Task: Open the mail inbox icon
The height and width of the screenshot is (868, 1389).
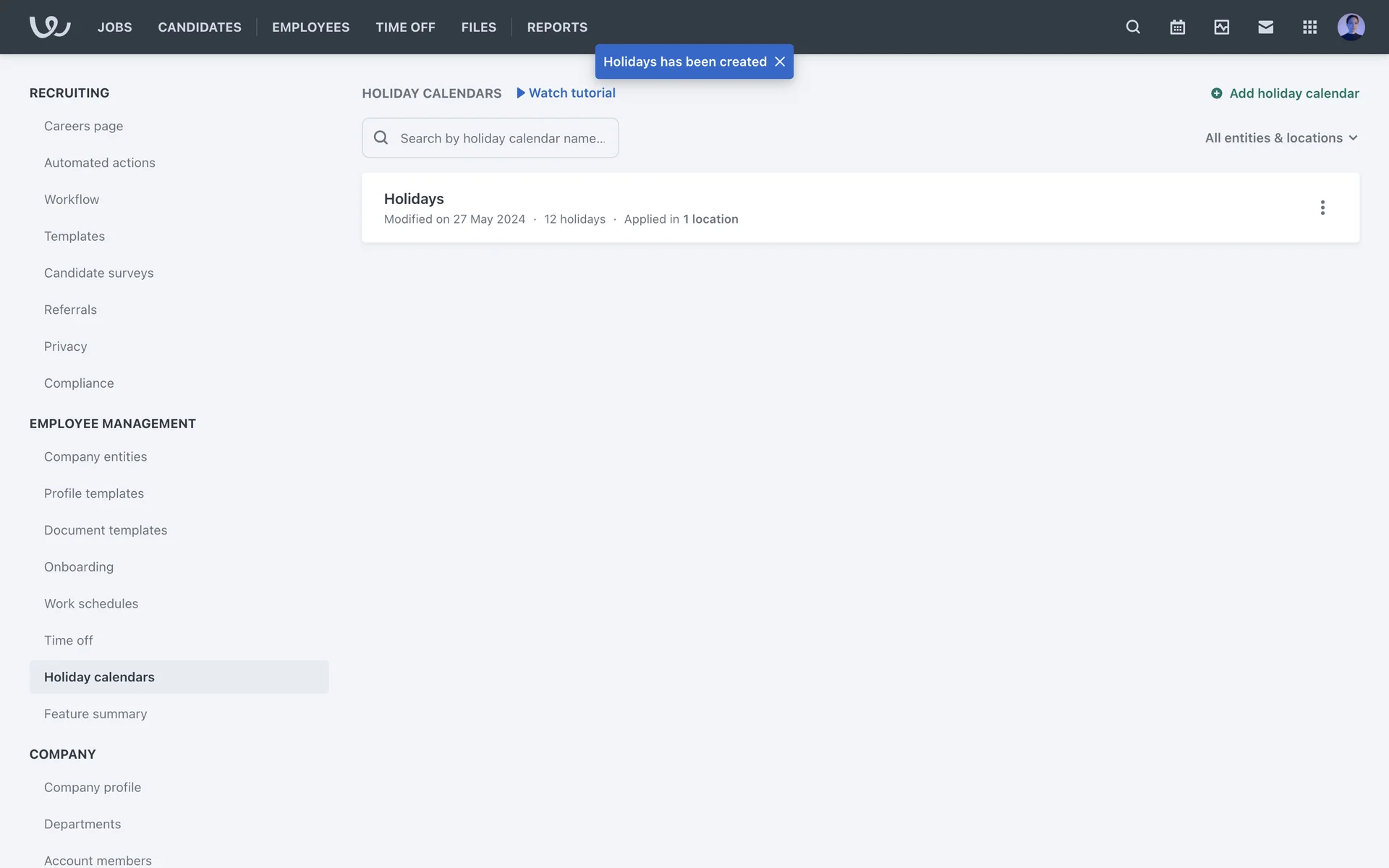Action: coord(1265,27)
